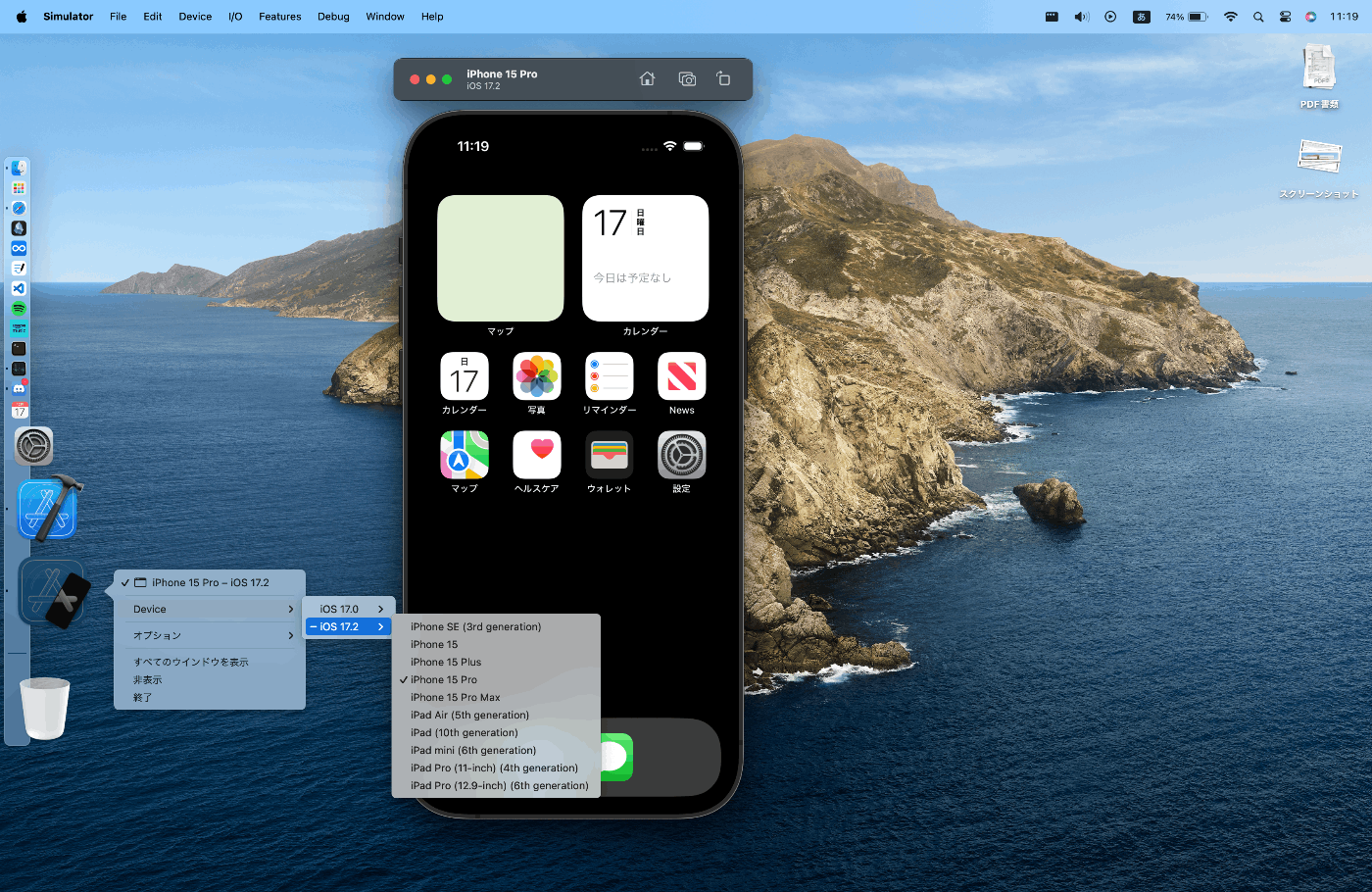The height and width of the screenshot is (892, 1372).
Task: Open the Maps app icon on iPhone
Action: click(x=465, y=455)
